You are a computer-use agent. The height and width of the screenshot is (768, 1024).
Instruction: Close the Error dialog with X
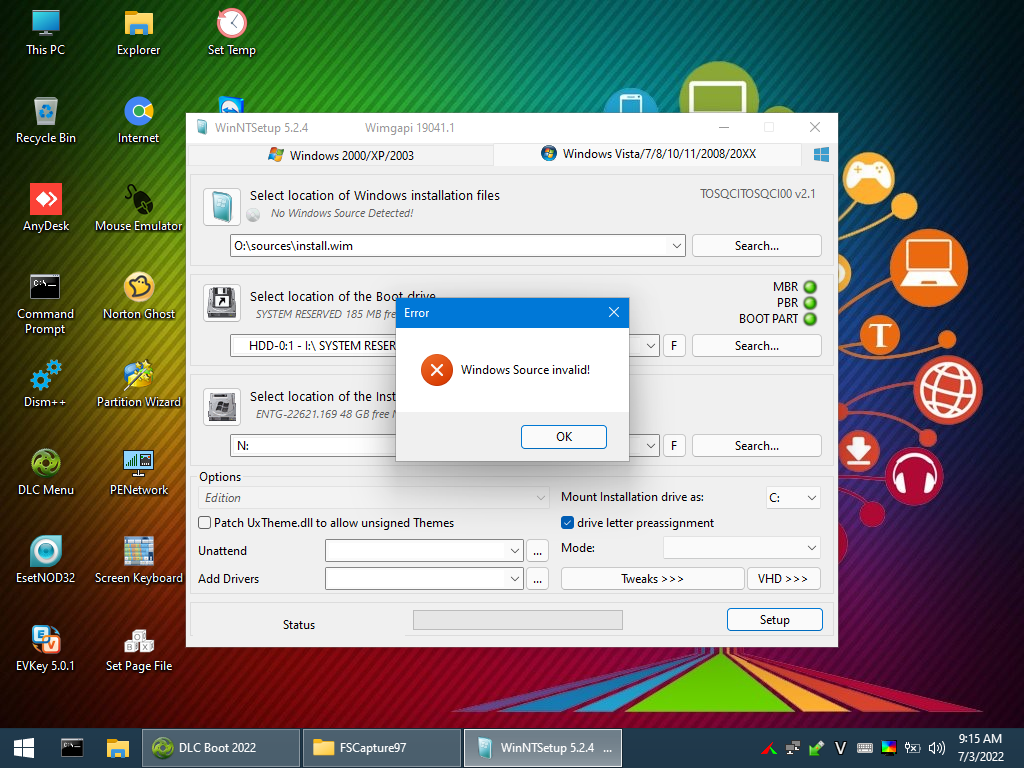pyautogui.click(x=614, y=312)
